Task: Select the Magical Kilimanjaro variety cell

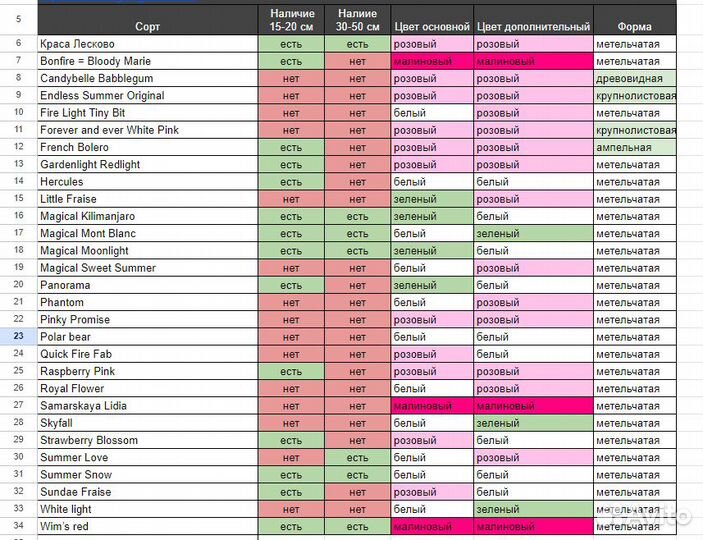Action: [147, 216]
